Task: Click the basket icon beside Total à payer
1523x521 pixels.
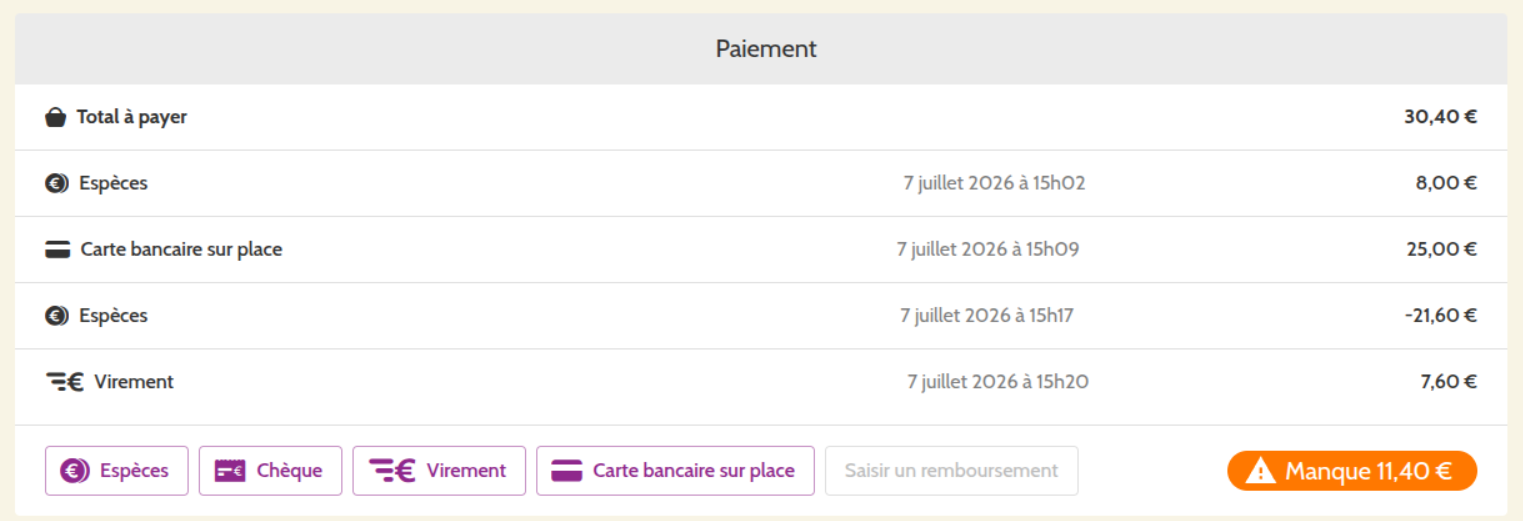Action: pos(55,118)
